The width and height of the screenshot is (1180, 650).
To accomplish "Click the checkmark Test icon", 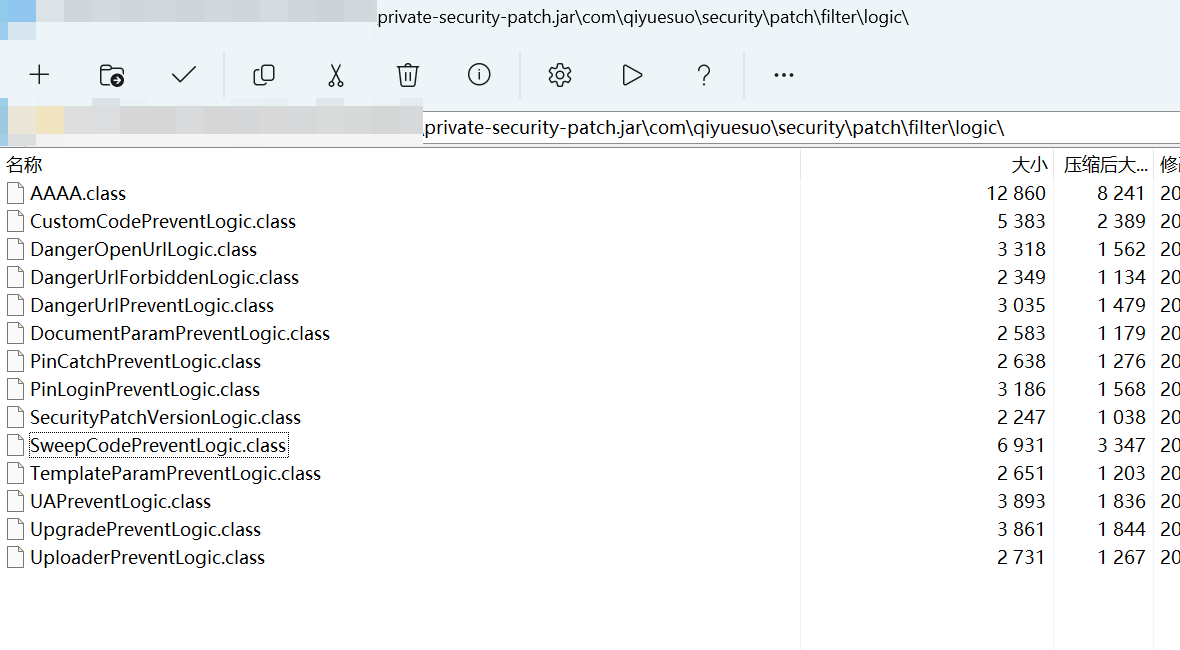I will pos(184,75).
